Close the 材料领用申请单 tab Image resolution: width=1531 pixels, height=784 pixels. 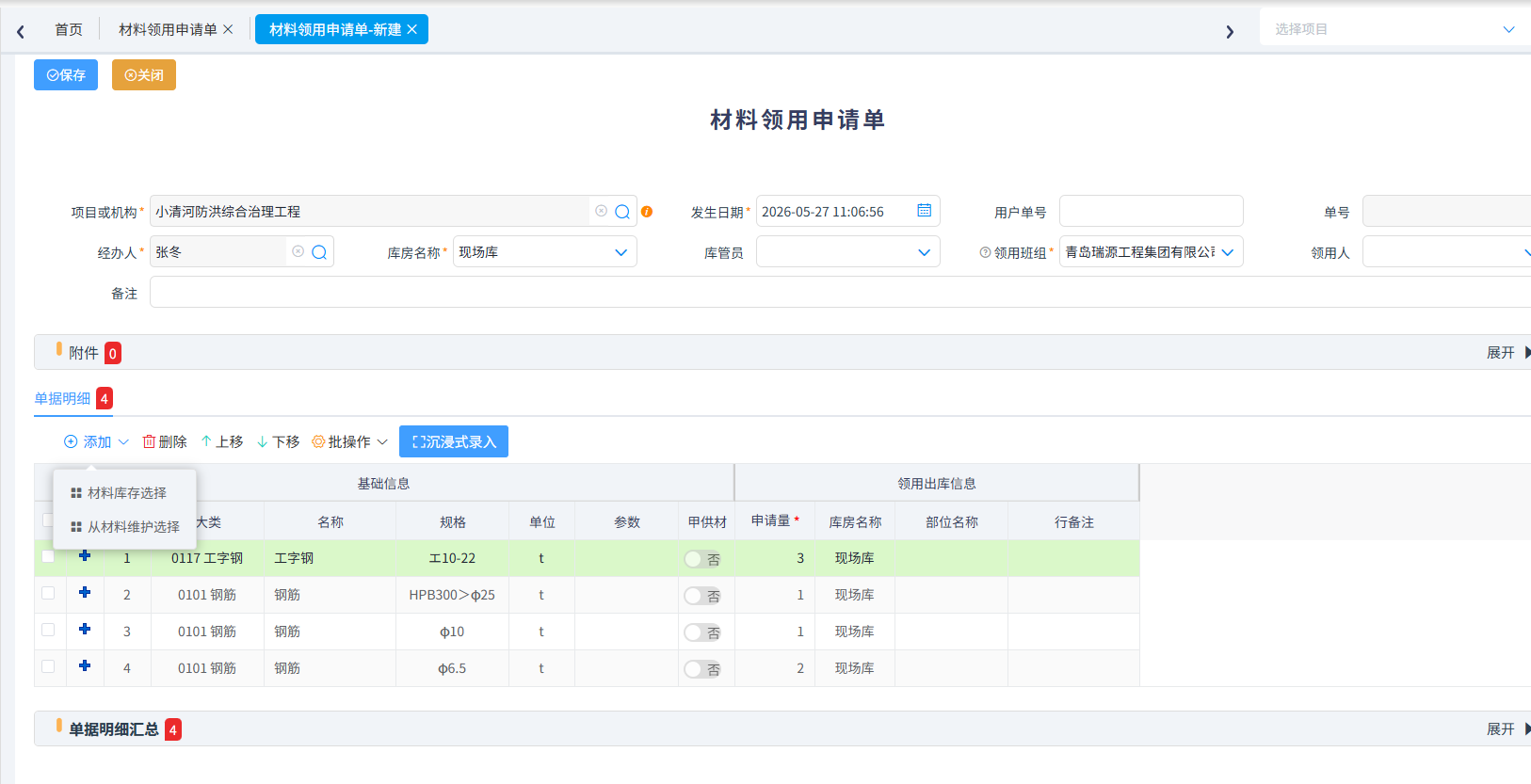click(228, 29)
